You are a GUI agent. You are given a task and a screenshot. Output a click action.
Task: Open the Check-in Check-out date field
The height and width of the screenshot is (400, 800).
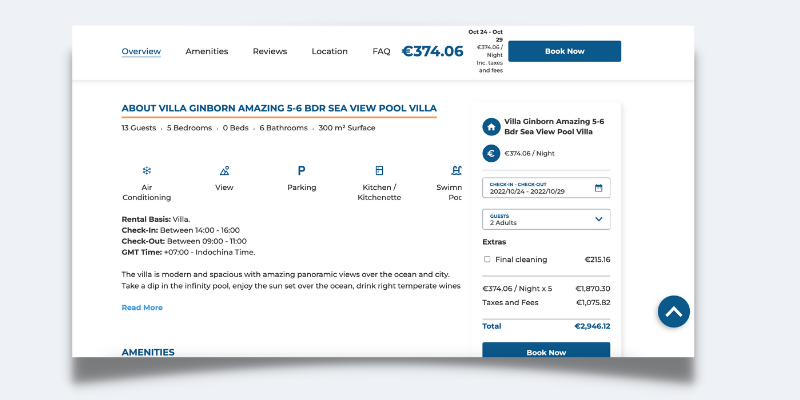[546, 188]
